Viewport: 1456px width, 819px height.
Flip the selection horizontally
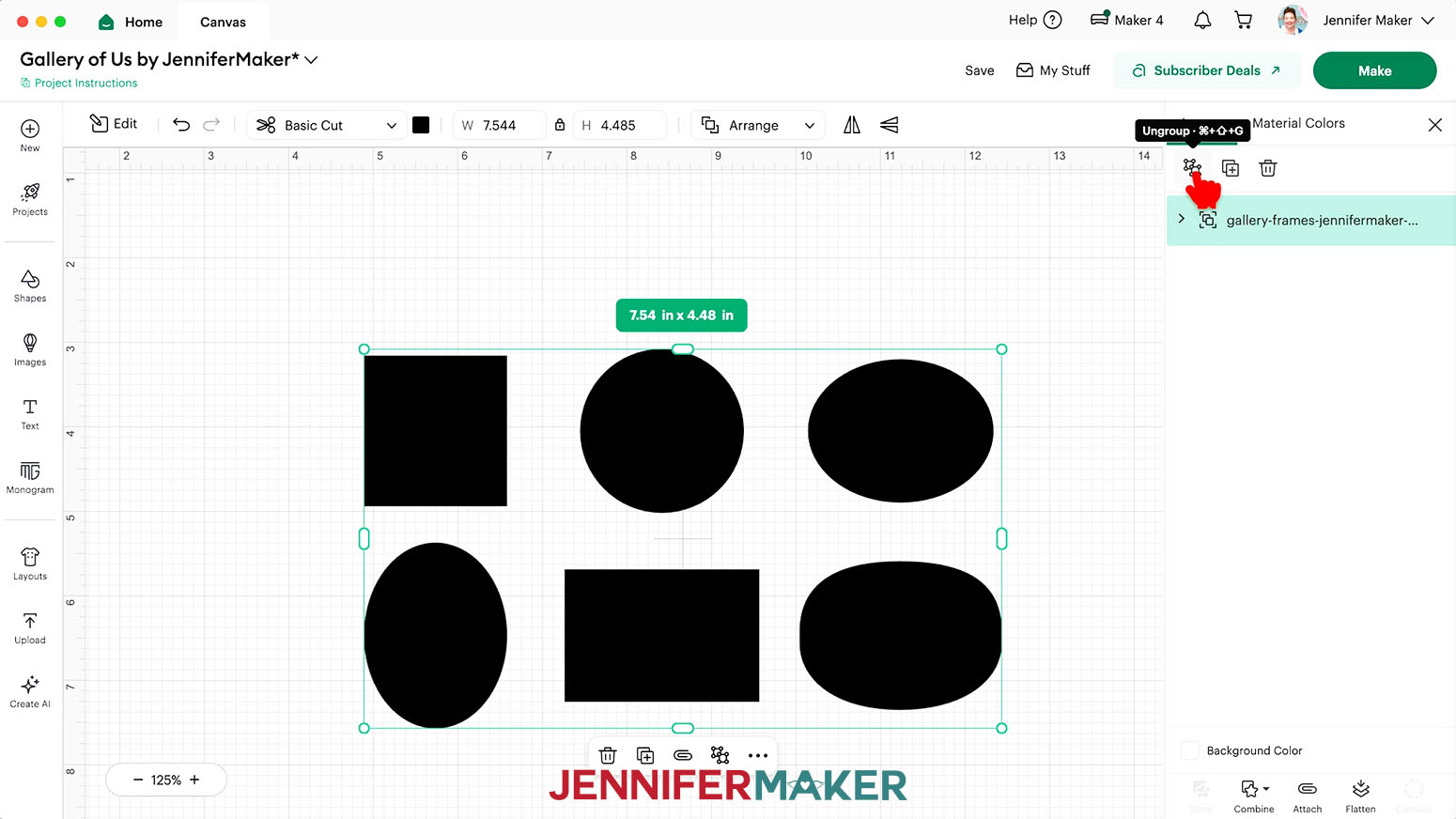(x=852, y=125)
